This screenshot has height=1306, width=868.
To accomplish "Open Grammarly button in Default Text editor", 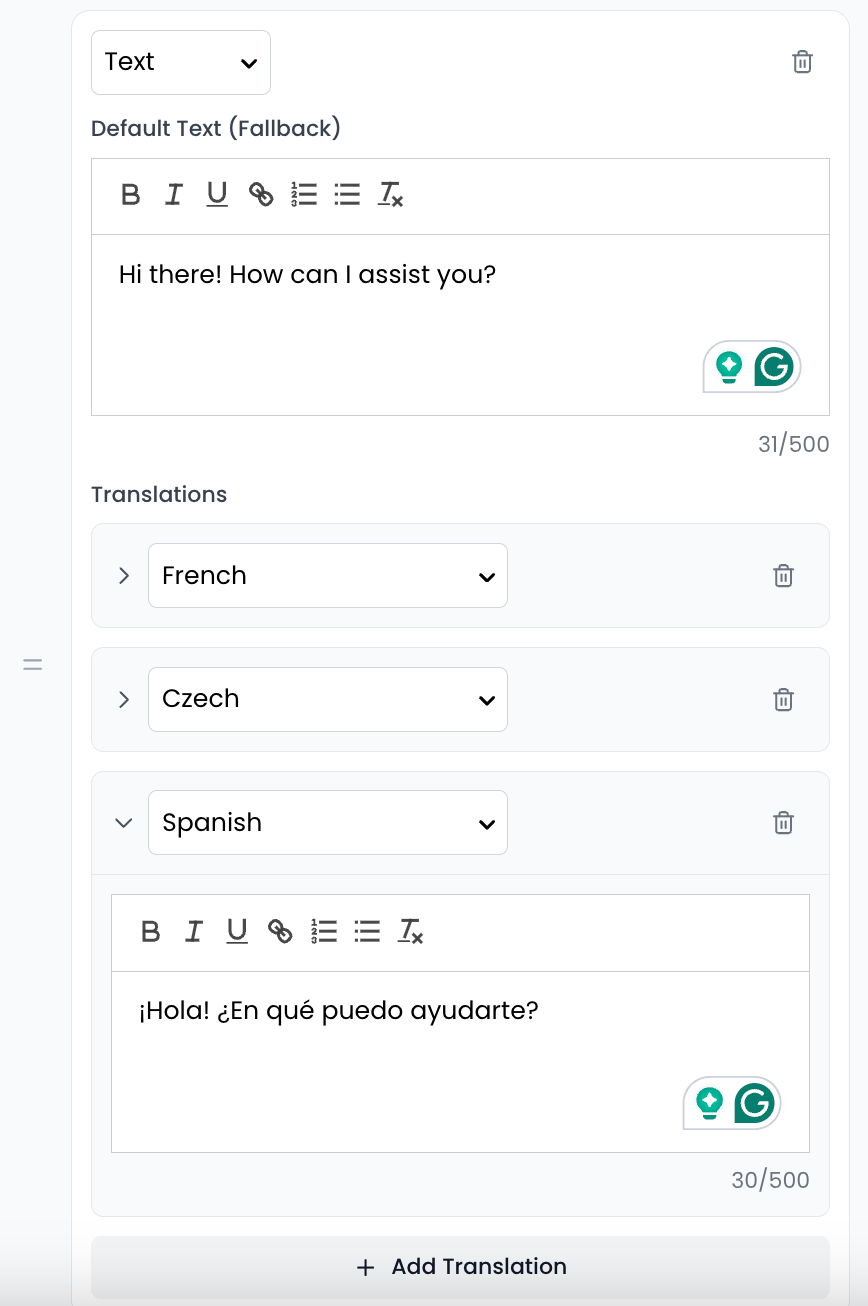I will (774, 367).
